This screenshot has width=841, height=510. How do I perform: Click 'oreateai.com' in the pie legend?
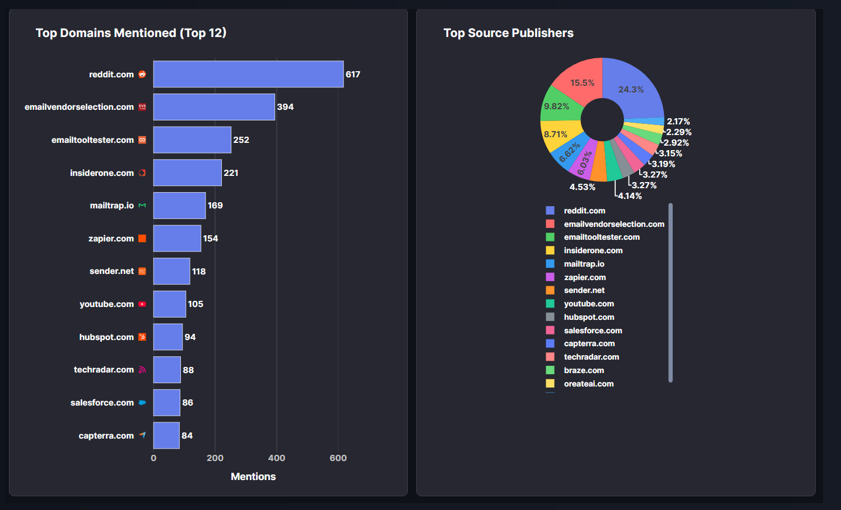(x=588, y=383)
